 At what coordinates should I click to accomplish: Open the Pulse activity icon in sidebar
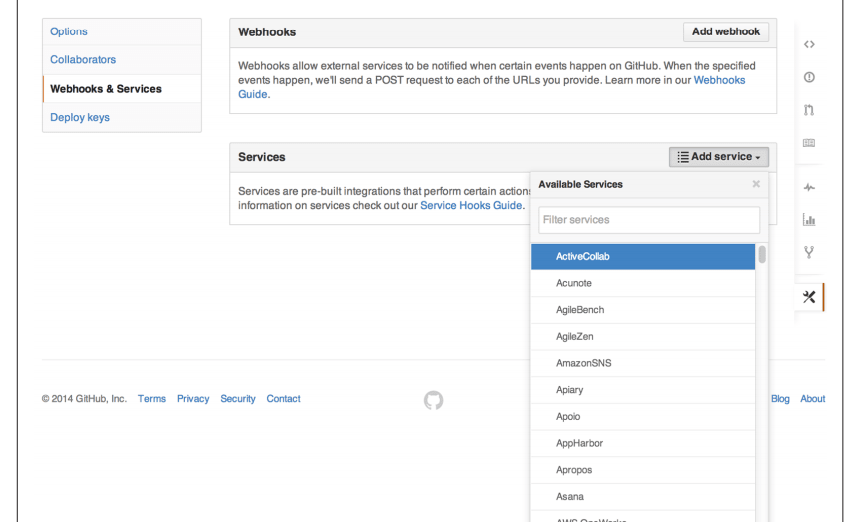[x=809, y=187]
